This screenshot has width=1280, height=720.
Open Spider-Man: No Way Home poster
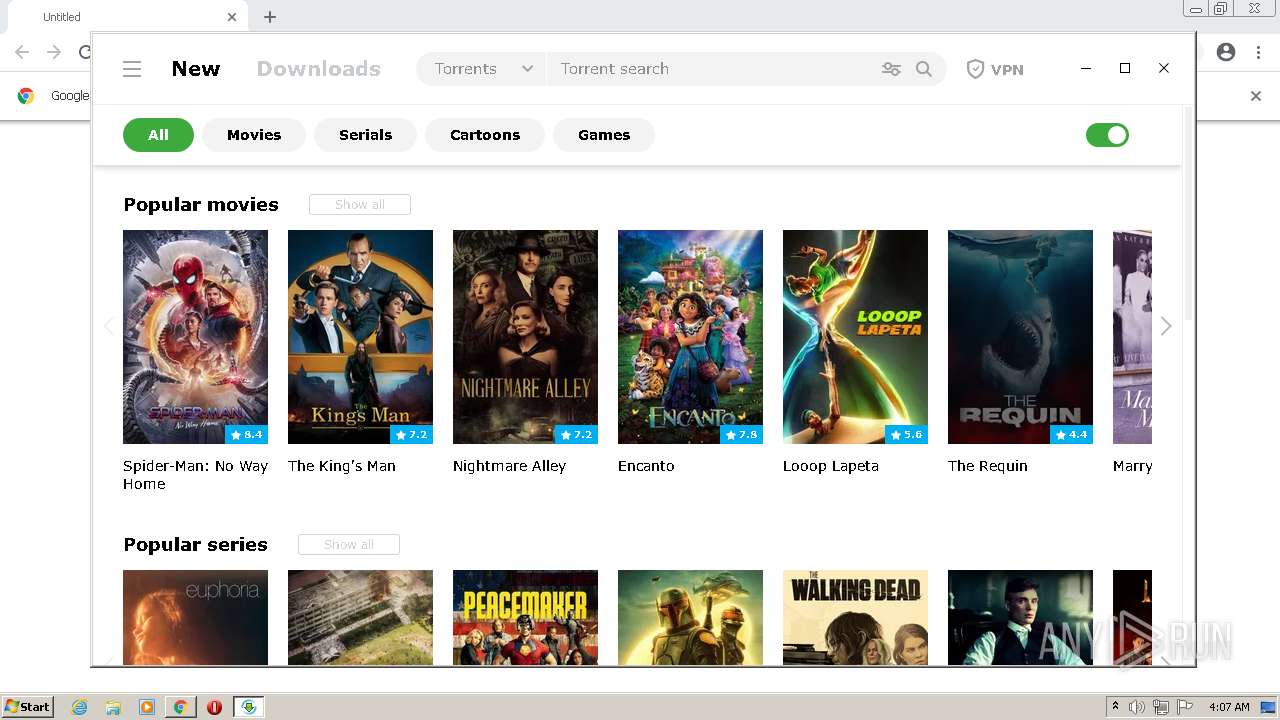click(195, 337)
